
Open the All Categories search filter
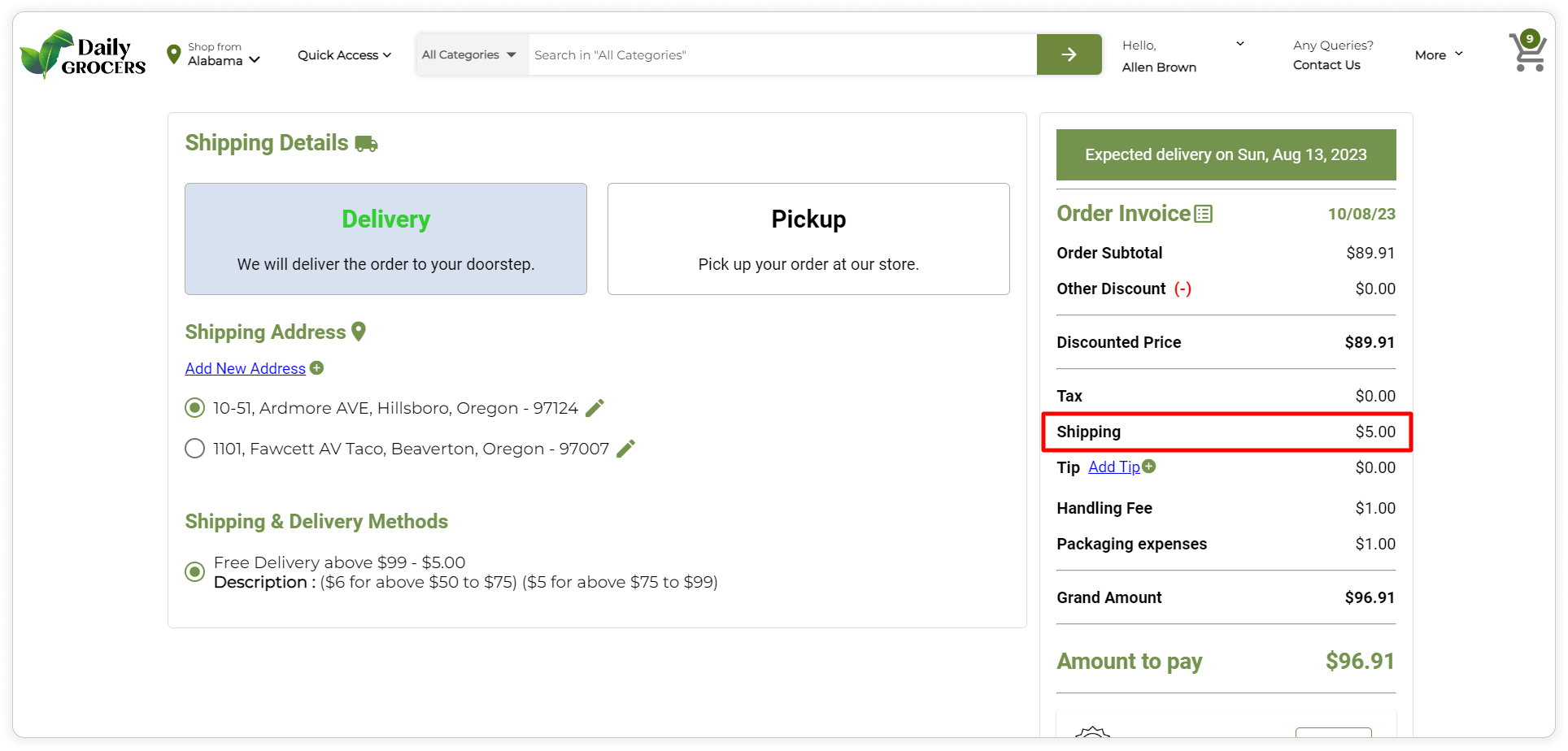tap(469, 54)
